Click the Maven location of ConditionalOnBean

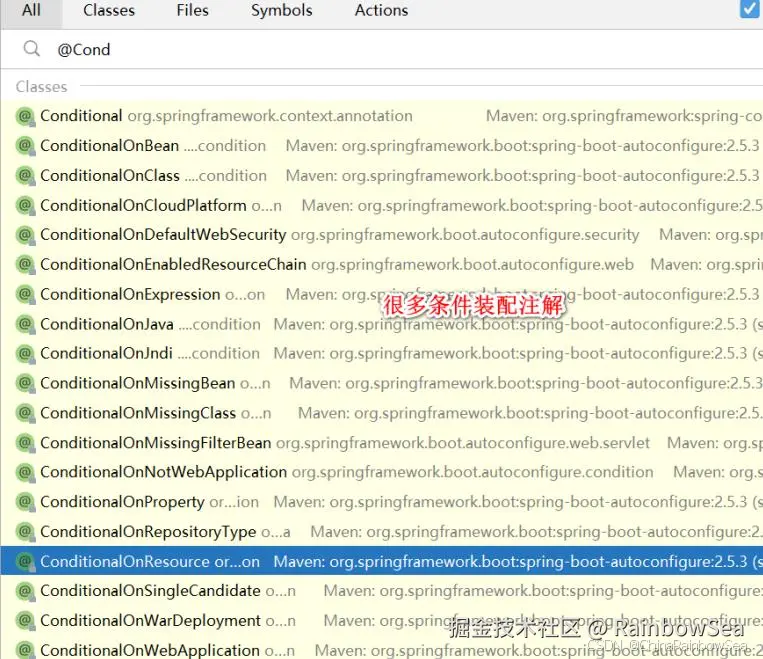coord(523,146)
